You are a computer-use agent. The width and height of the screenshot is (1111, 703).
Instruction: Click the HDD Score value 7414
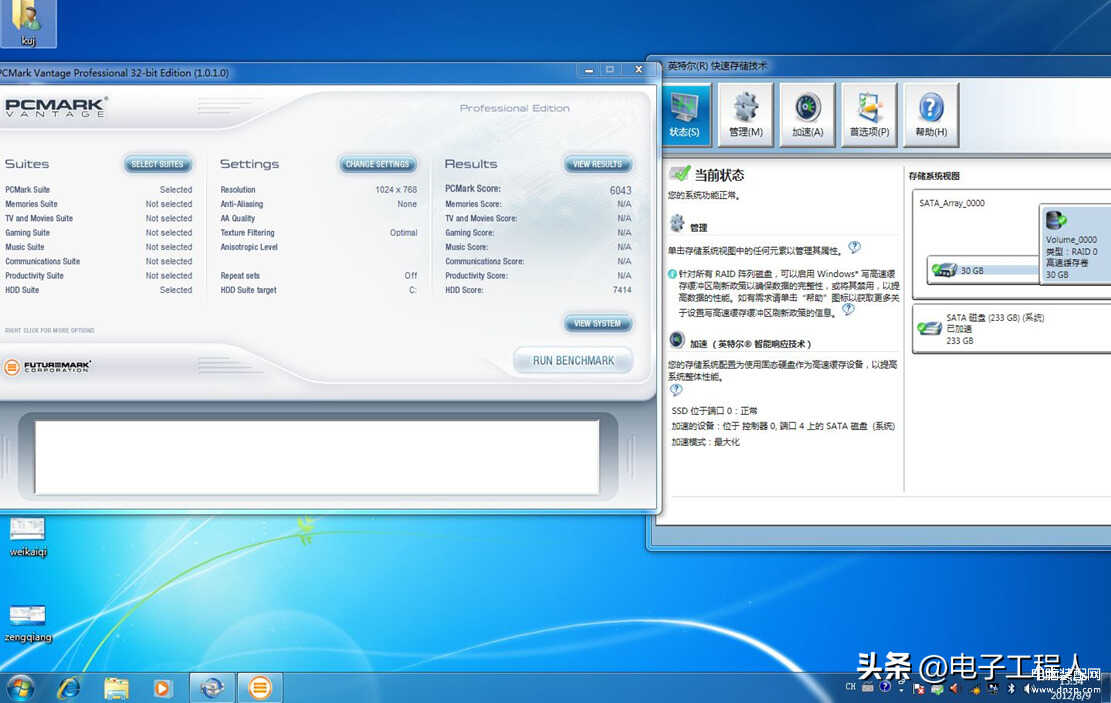point(622,290)
